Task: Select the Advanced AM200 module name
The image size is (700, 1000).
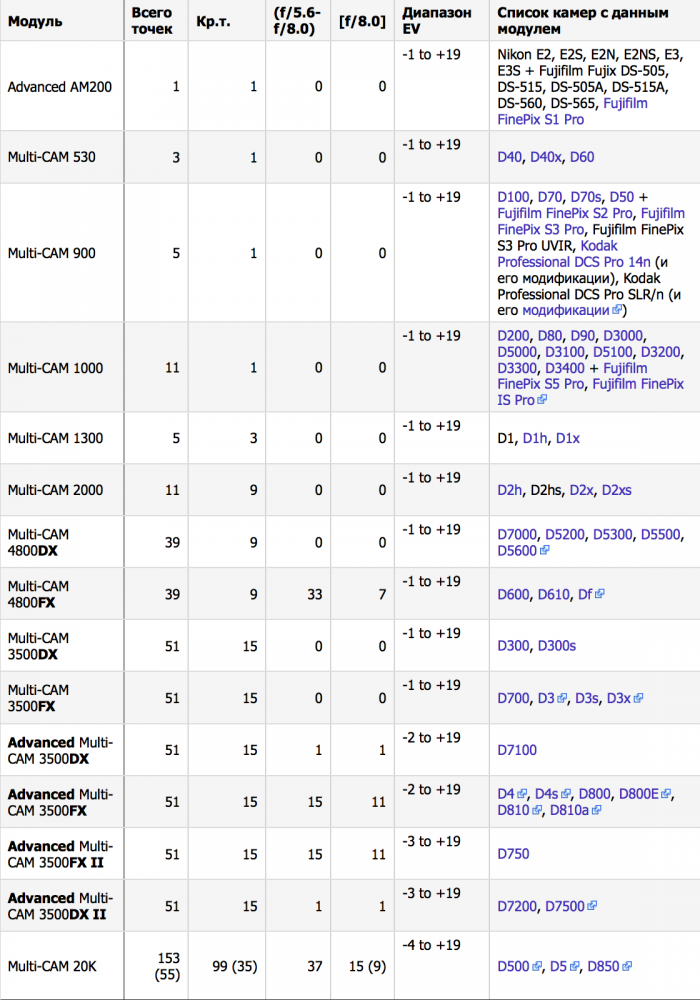Action: coord(59,87)
